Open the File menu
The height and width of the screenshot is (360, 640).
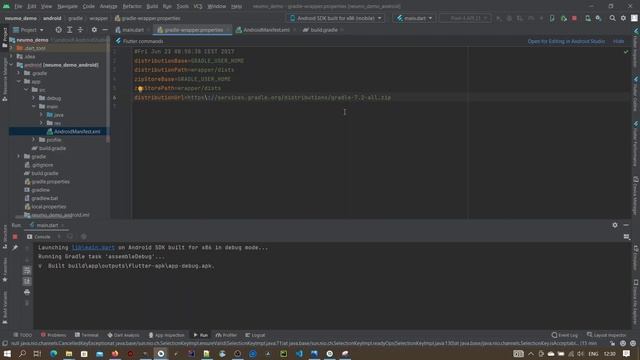(18, 7)
